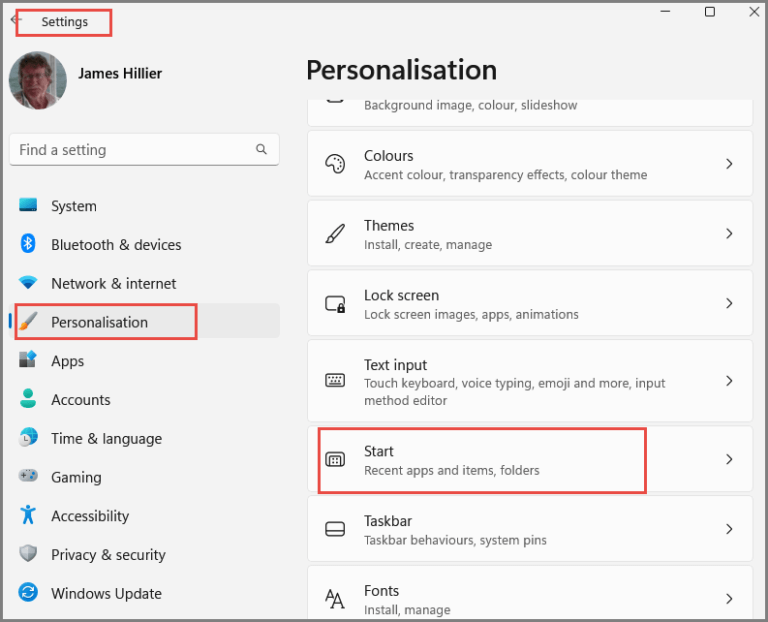Go back using the arrow icon
Viewport: 768px width, 622px height.
(16, 20)
